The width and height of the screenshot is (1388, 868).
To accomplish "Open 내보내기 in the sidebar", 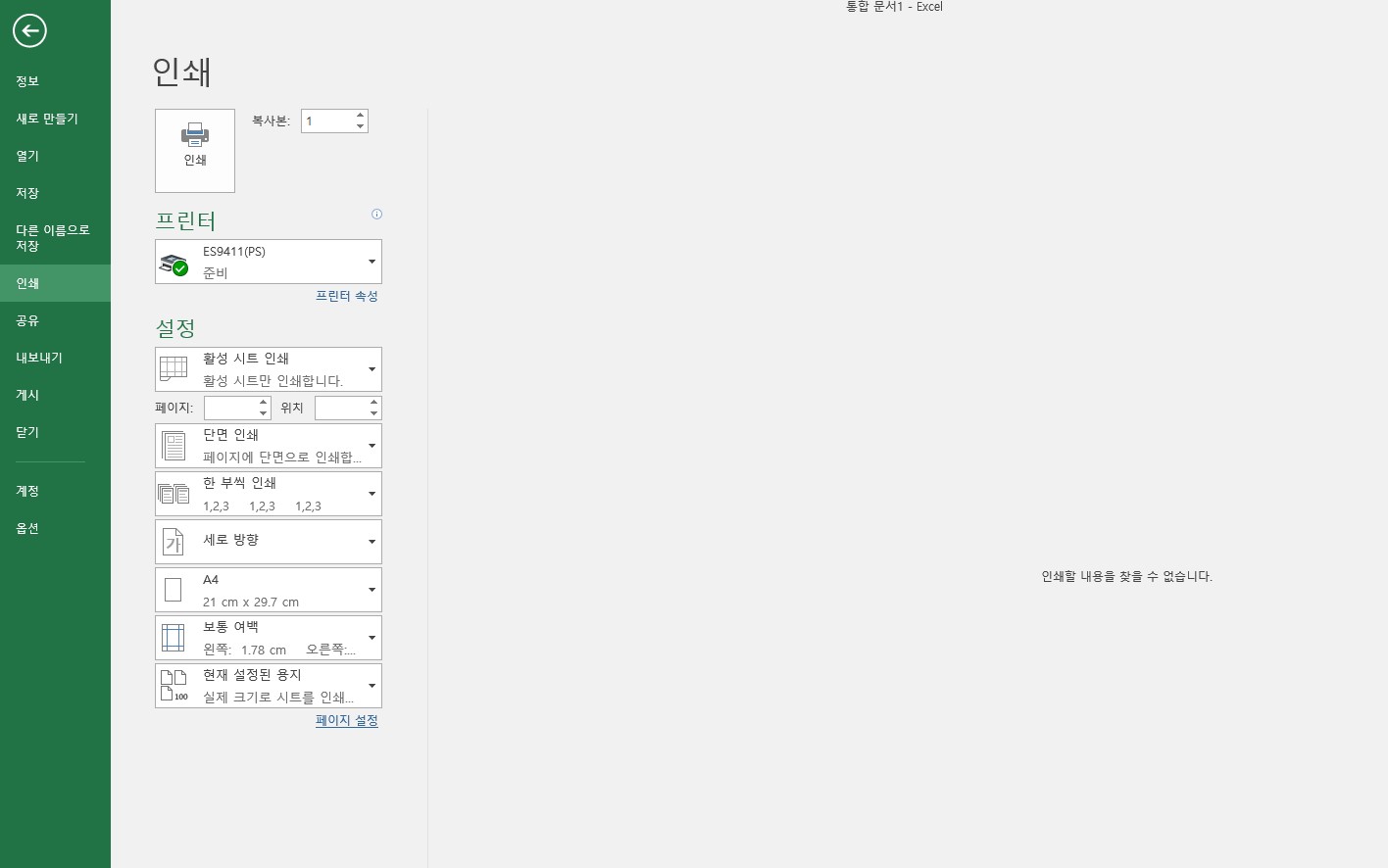I will click(55, 358).
